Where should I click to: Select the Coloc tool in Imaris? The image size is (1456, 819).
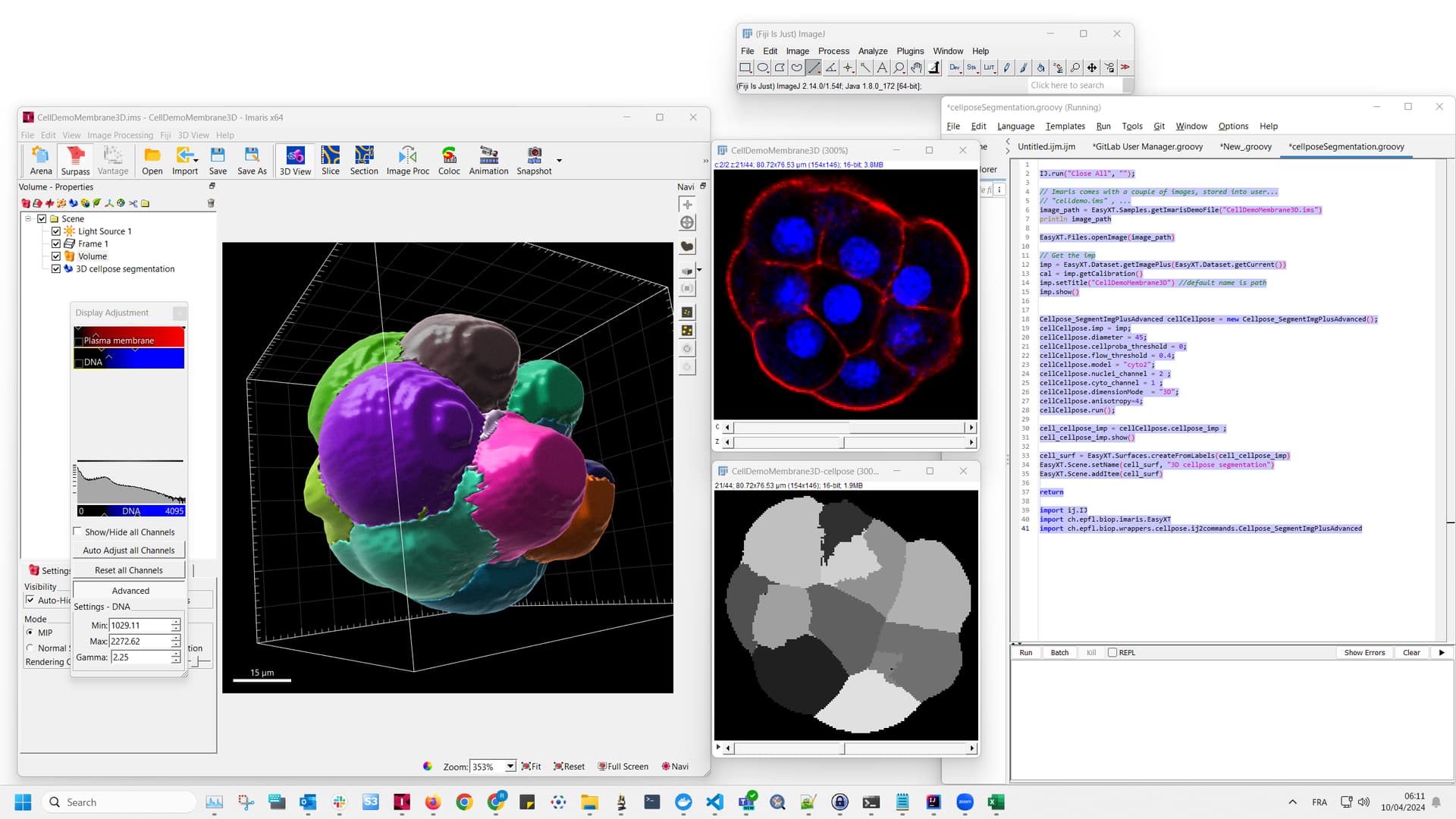pos(449,159)
